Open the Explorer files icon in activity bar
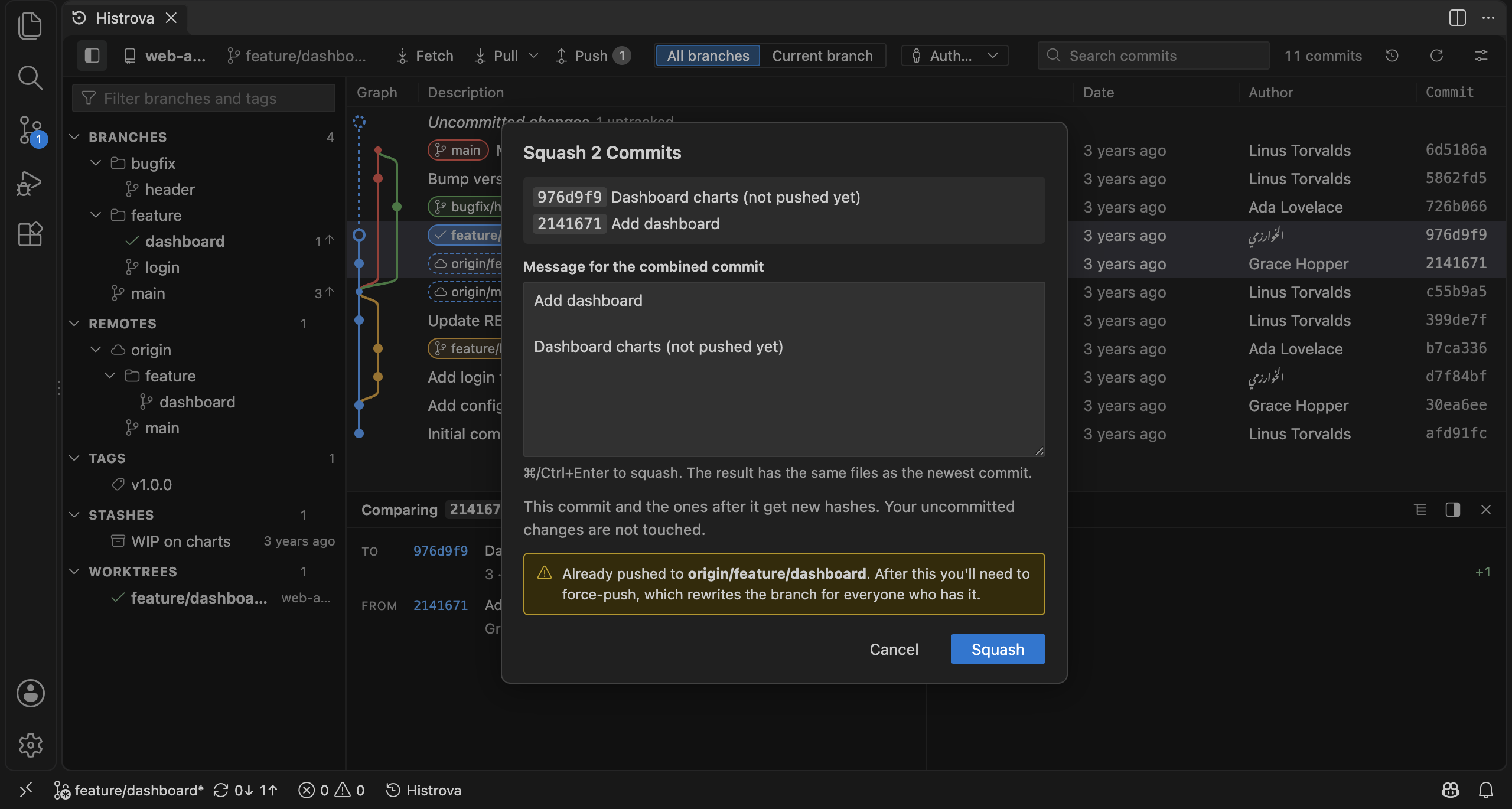Image resolution: width=1512 pixels, height=809 pixels. [x=30, y=25]
